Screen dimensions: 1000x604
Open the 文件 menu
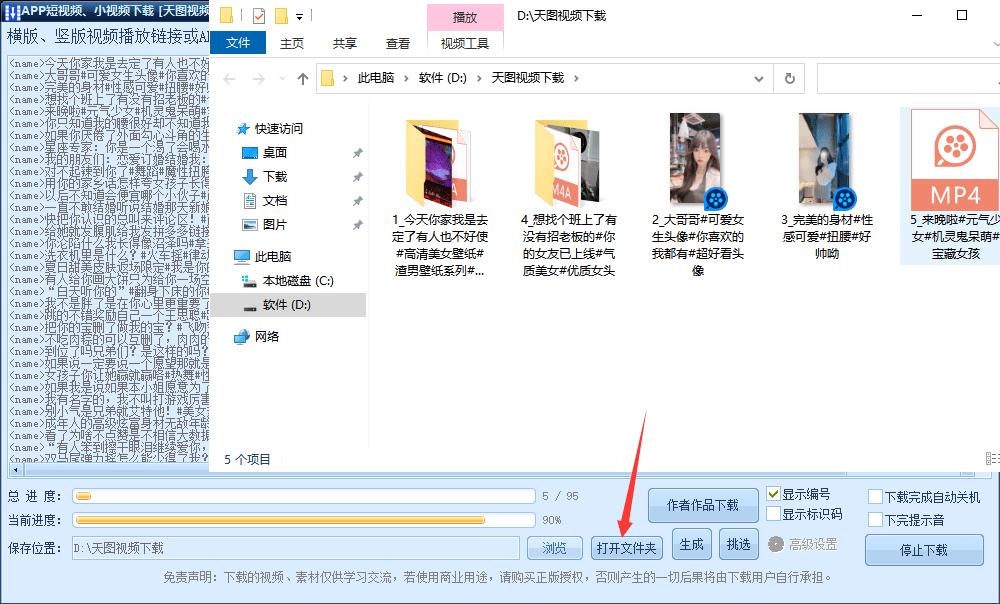[x=240, y=43]
